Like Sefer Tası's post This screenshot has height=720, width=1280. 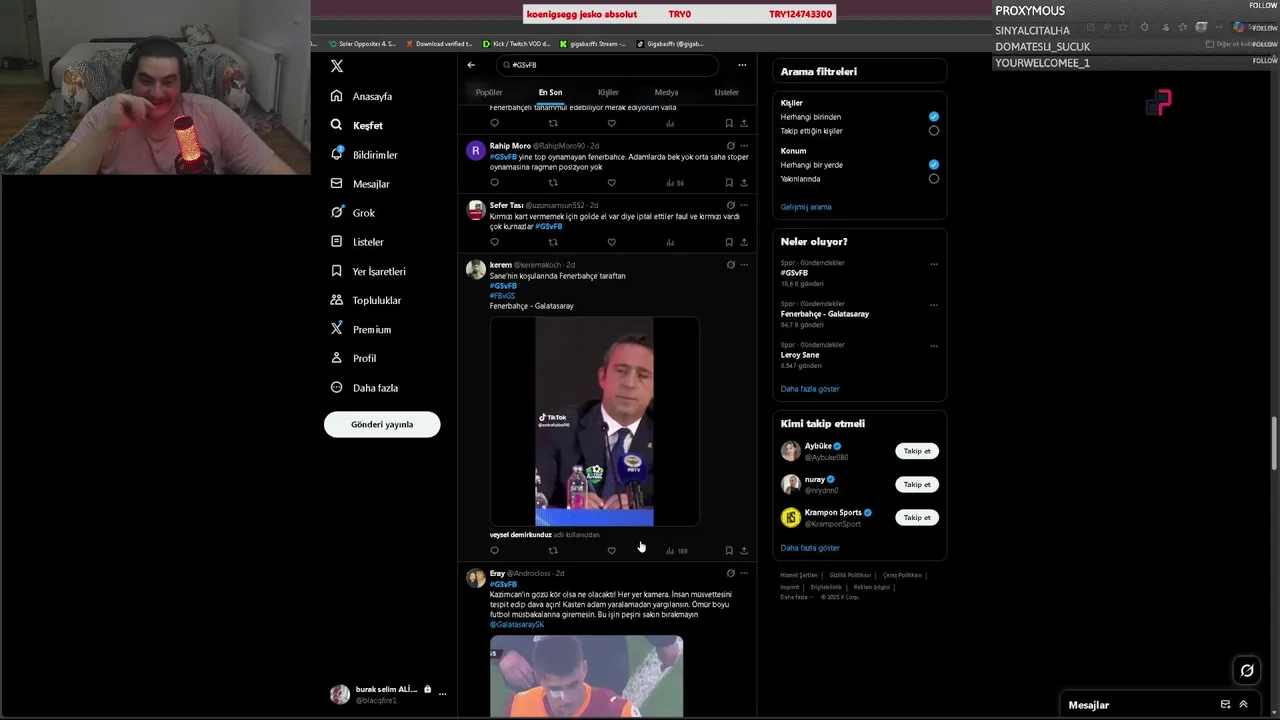pyautogui.click(x=611, y=242)
